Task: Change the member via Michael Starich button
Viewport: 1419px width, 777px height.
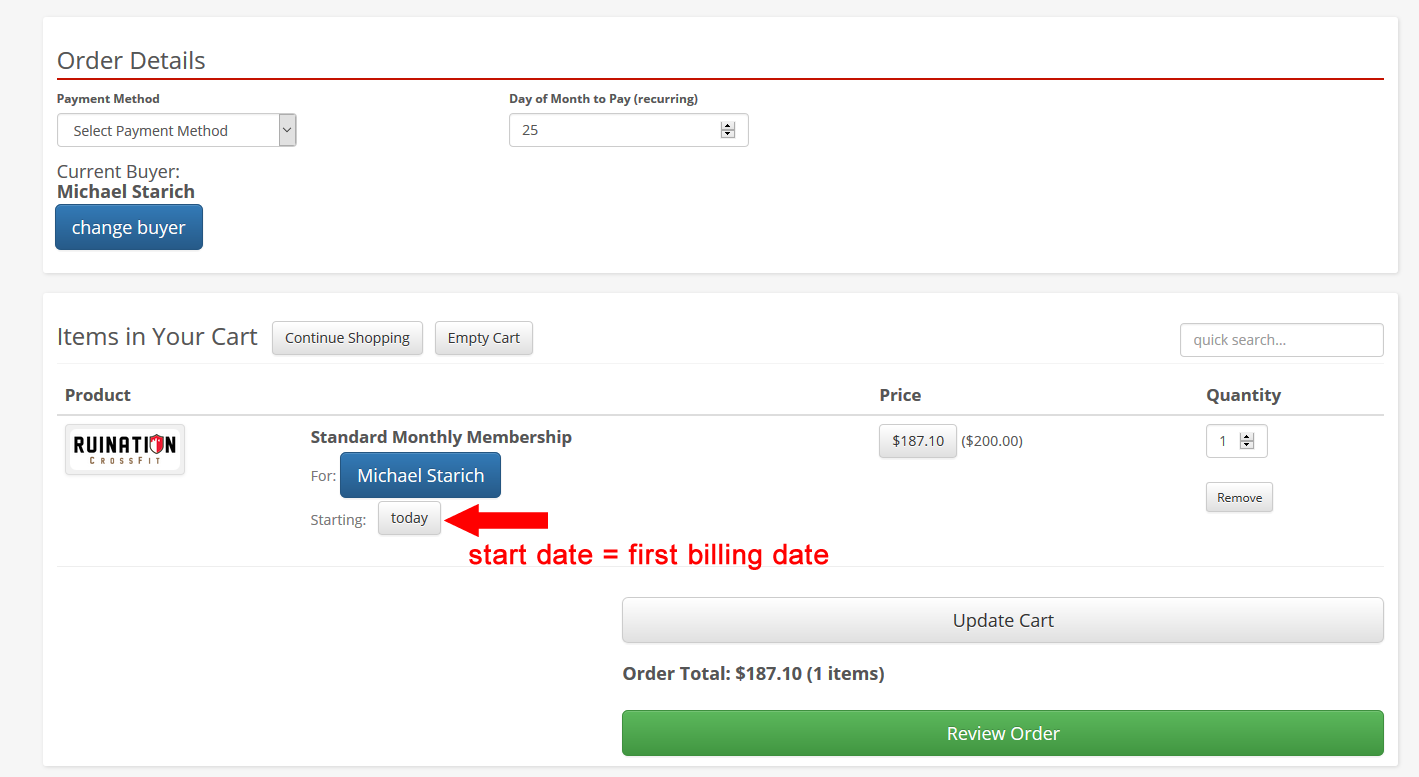Action: [420, 475]
